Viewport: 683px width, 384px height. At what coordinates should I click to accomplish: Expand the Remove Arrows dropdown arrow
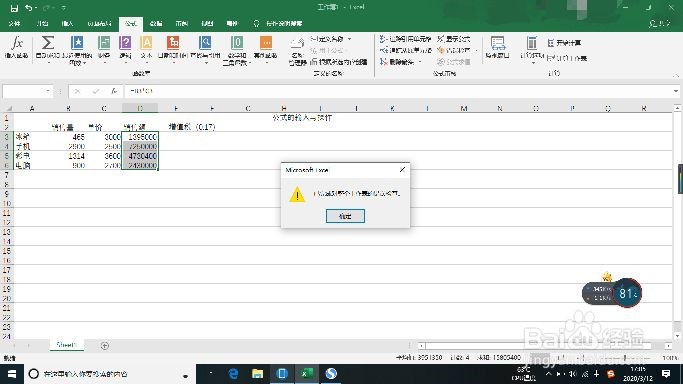420,62
